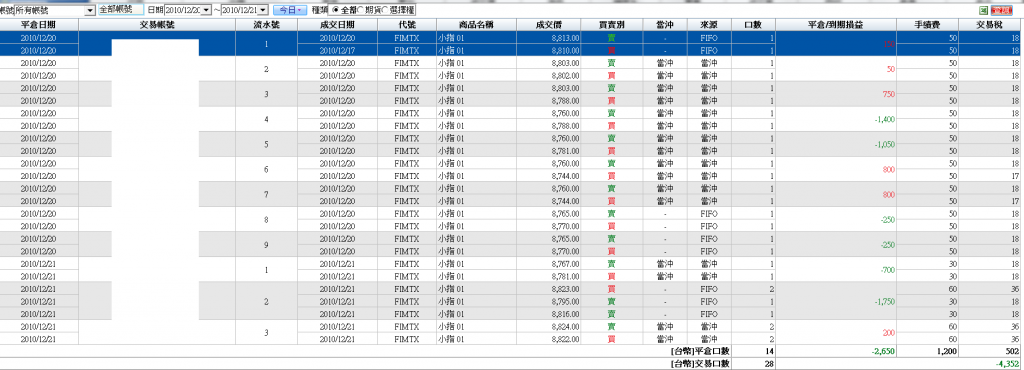Sort by the 代號 column header
The height and width of the screenshot is (370, 1024).
pyautogui.click(x=406, y=24)
